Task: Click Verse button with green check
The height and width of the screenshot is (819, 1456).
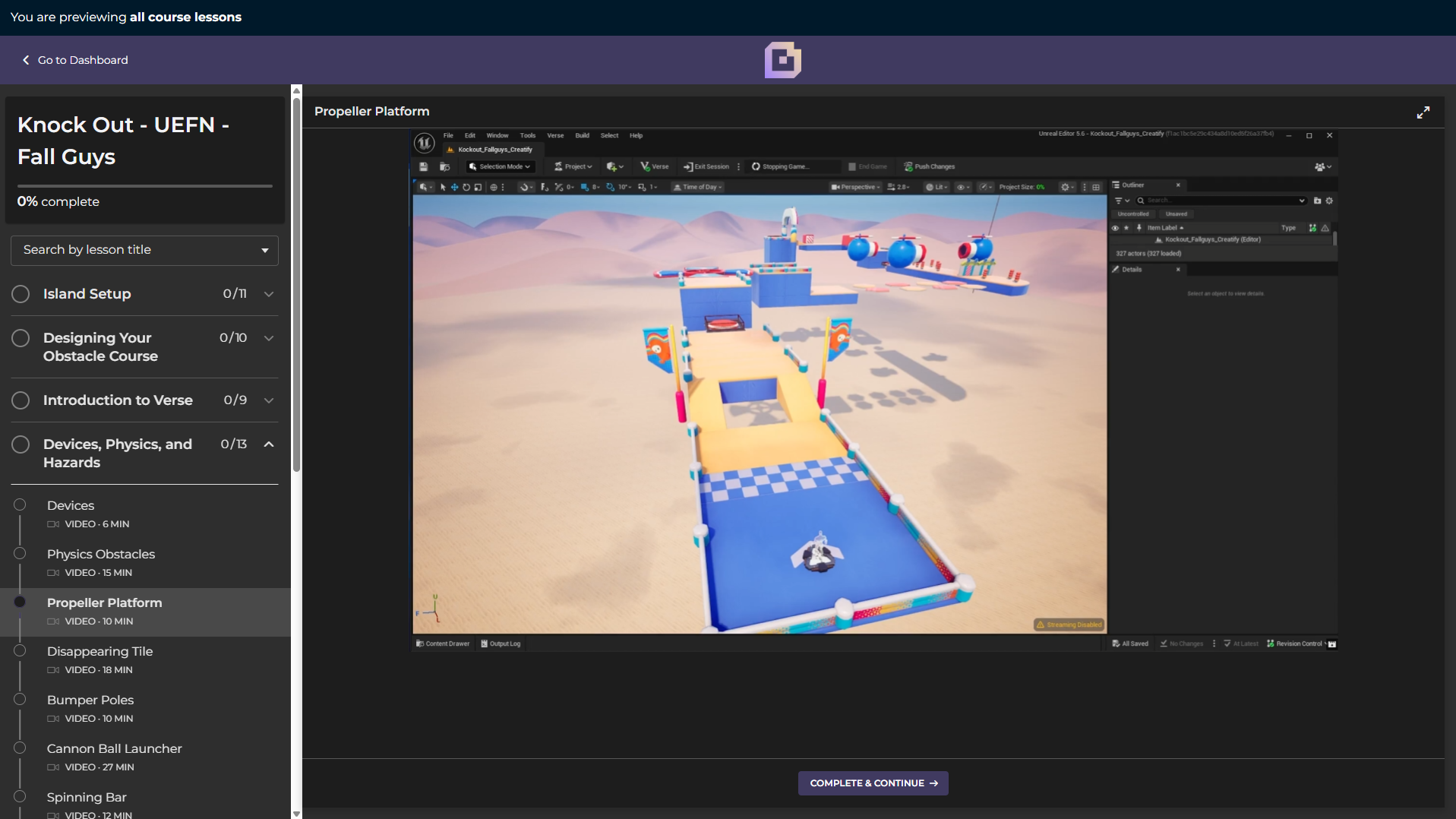Action: [655, 166]
